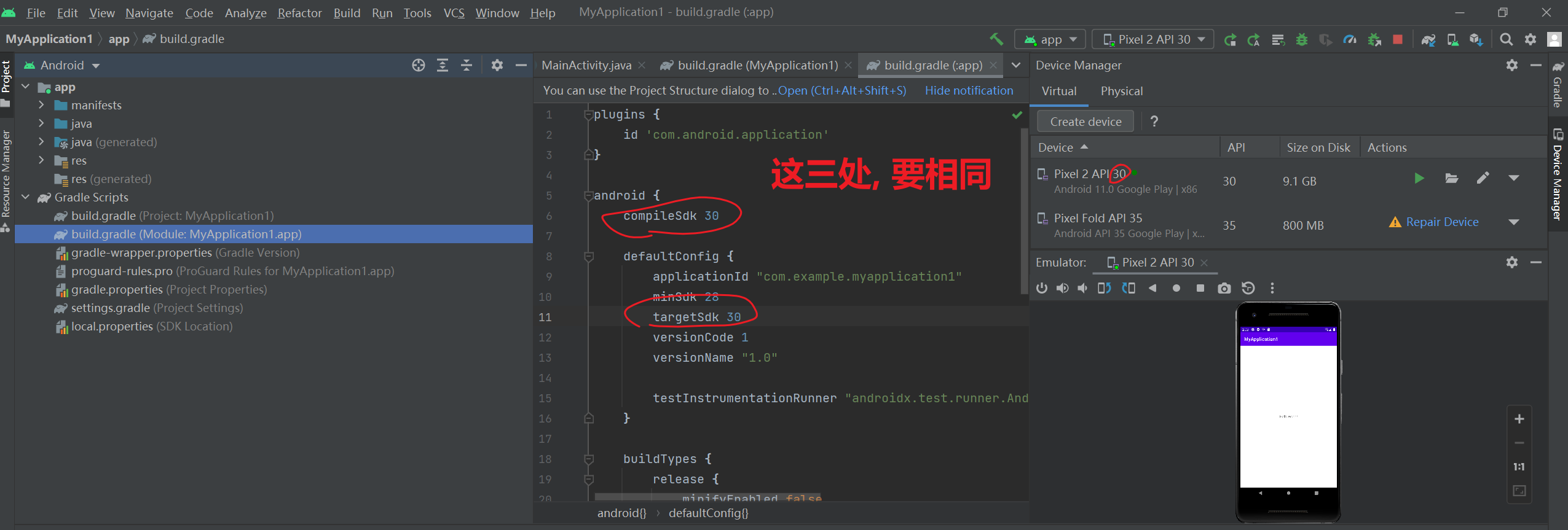Open Emulator panel settings gear

pos(1512,262)
